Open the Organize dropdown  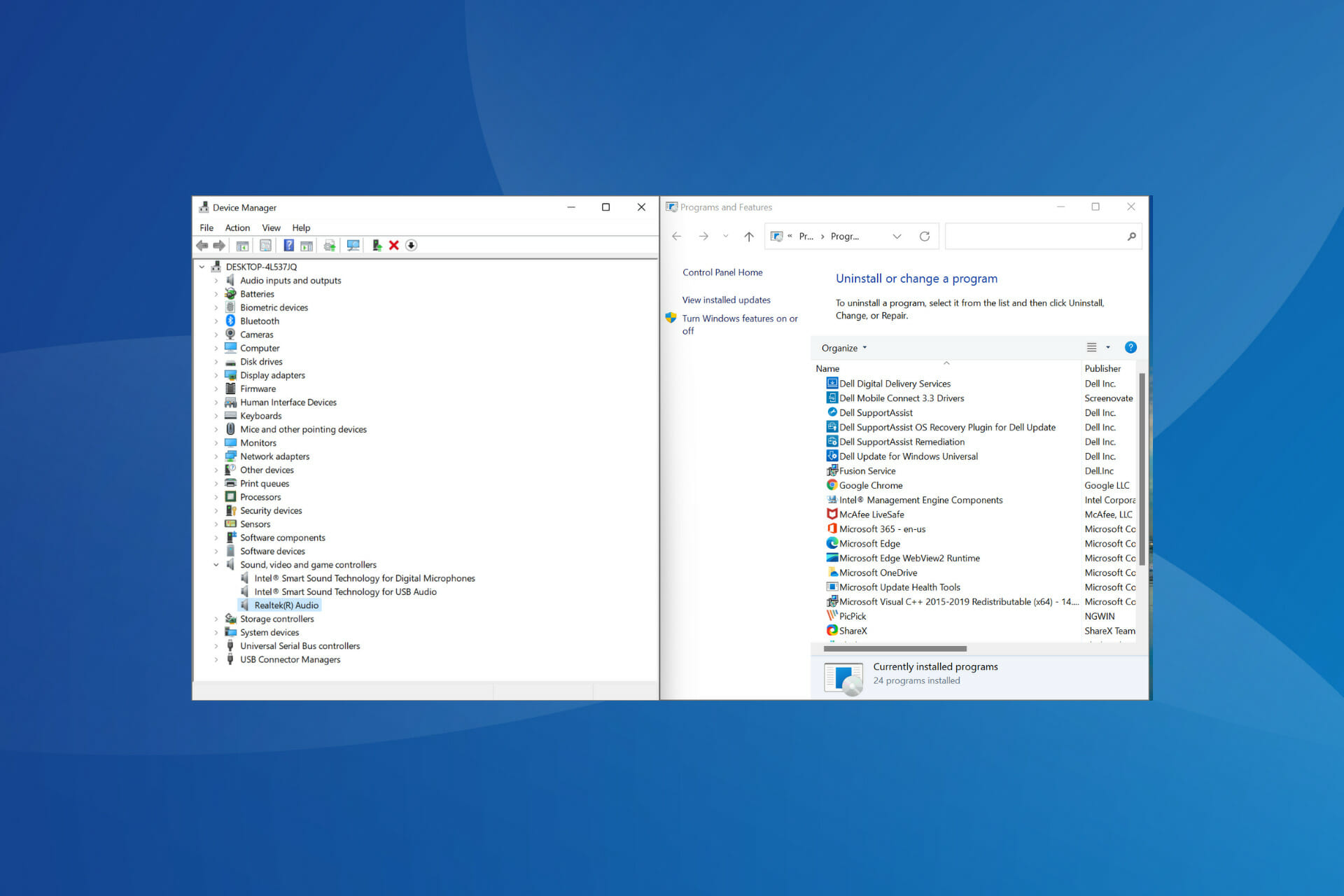click(x=843, y=348)
